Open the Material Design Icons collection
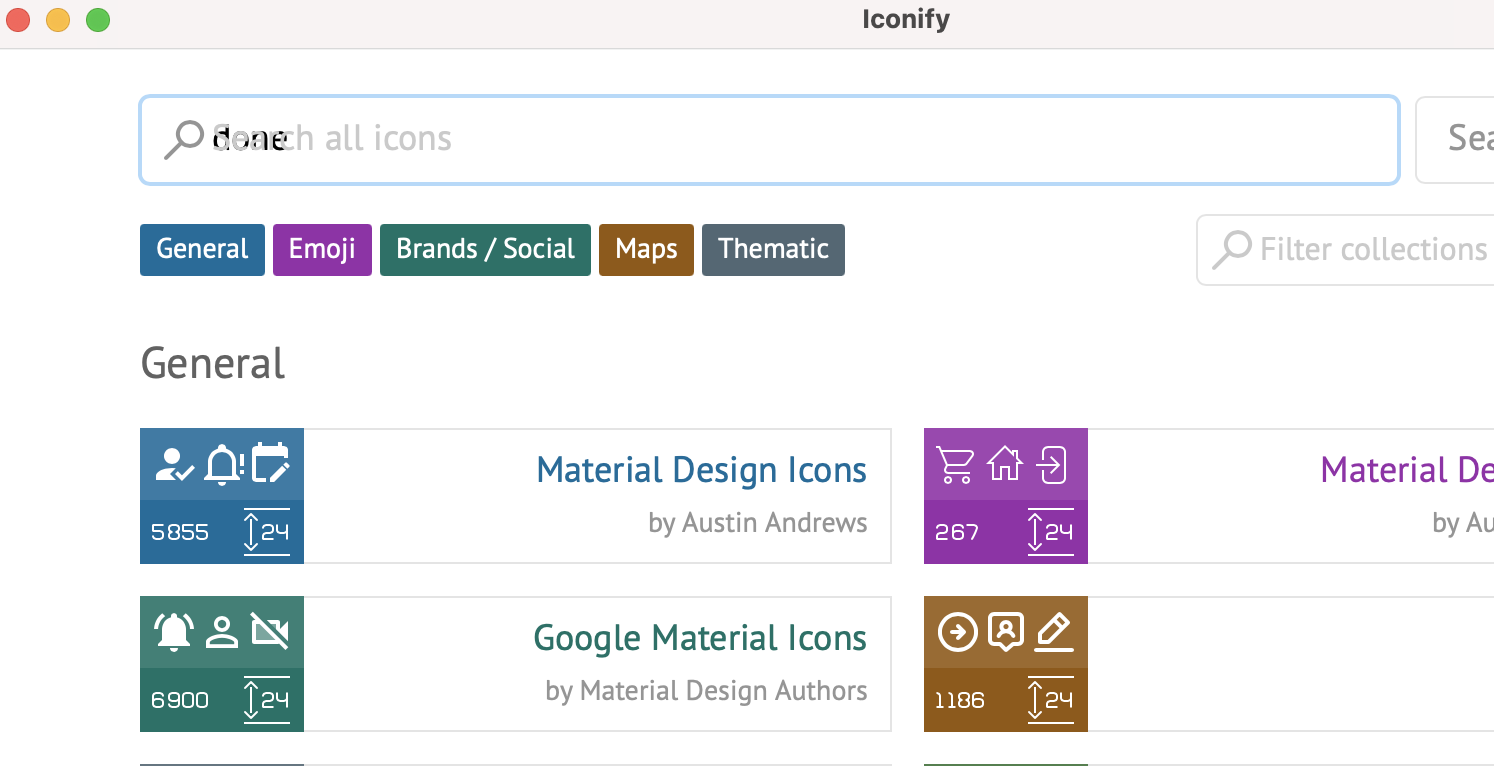 [x=701, y=469]
